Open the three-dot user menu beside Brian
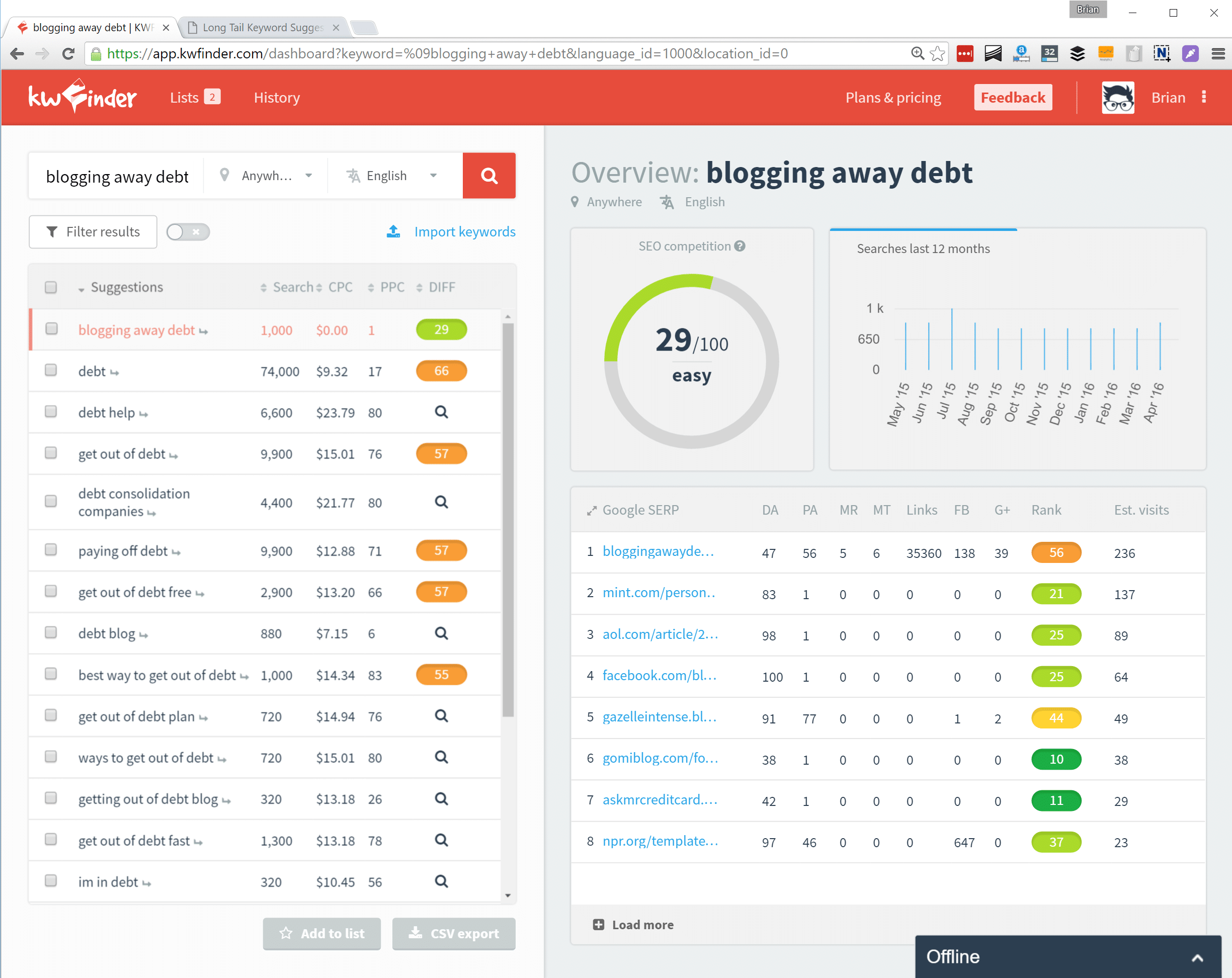The image size is (1232, 978). [1204, 97]
